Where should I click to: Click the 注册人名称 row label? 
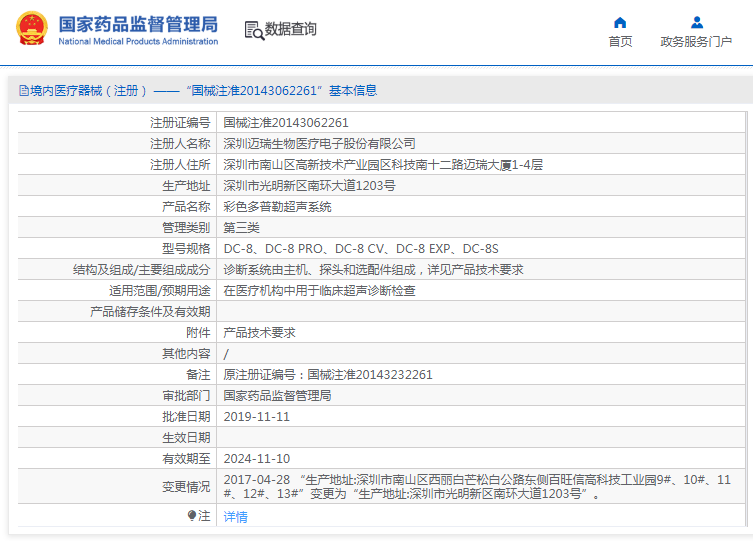point(180,144)
